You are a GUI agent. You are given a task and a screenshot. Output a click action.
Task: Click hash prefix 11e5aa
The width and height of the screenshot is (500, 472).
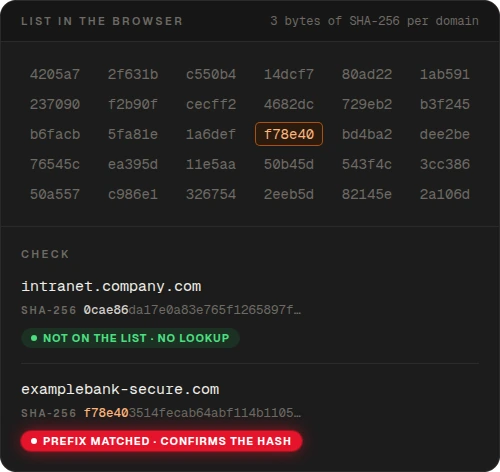[x=211, y=164]
